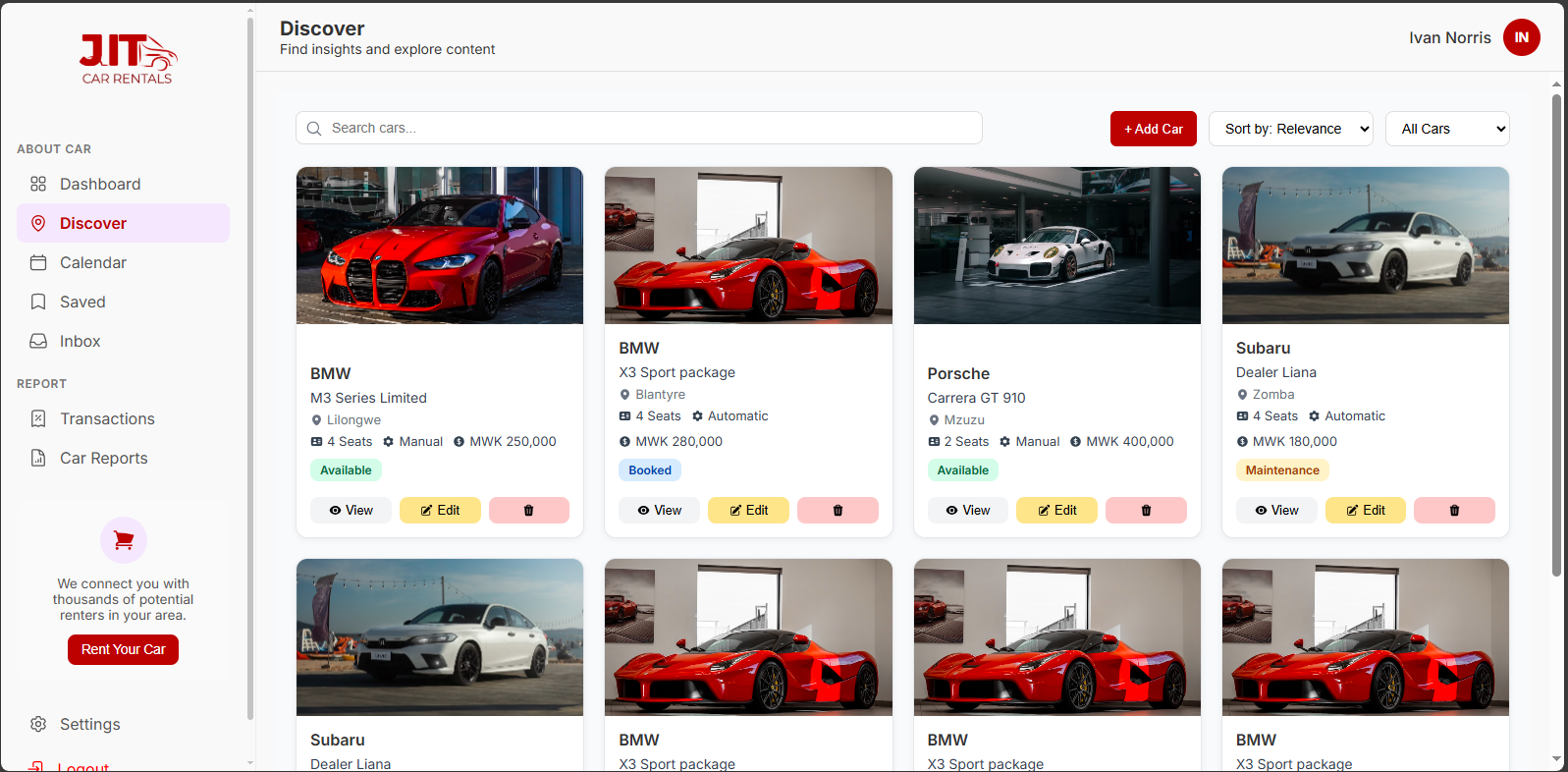Open the All Cars filter dropdown
Screen dimensions: 1568x772
coord(1447,129)
